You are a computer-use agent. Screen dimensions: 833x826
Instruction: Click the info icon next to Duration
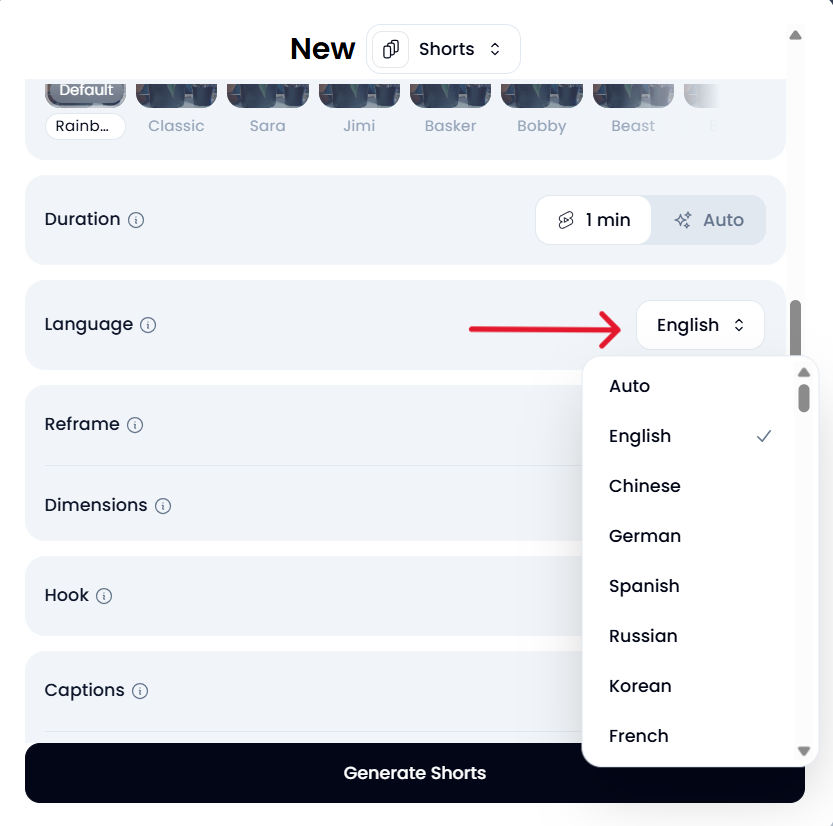[136, 220]
